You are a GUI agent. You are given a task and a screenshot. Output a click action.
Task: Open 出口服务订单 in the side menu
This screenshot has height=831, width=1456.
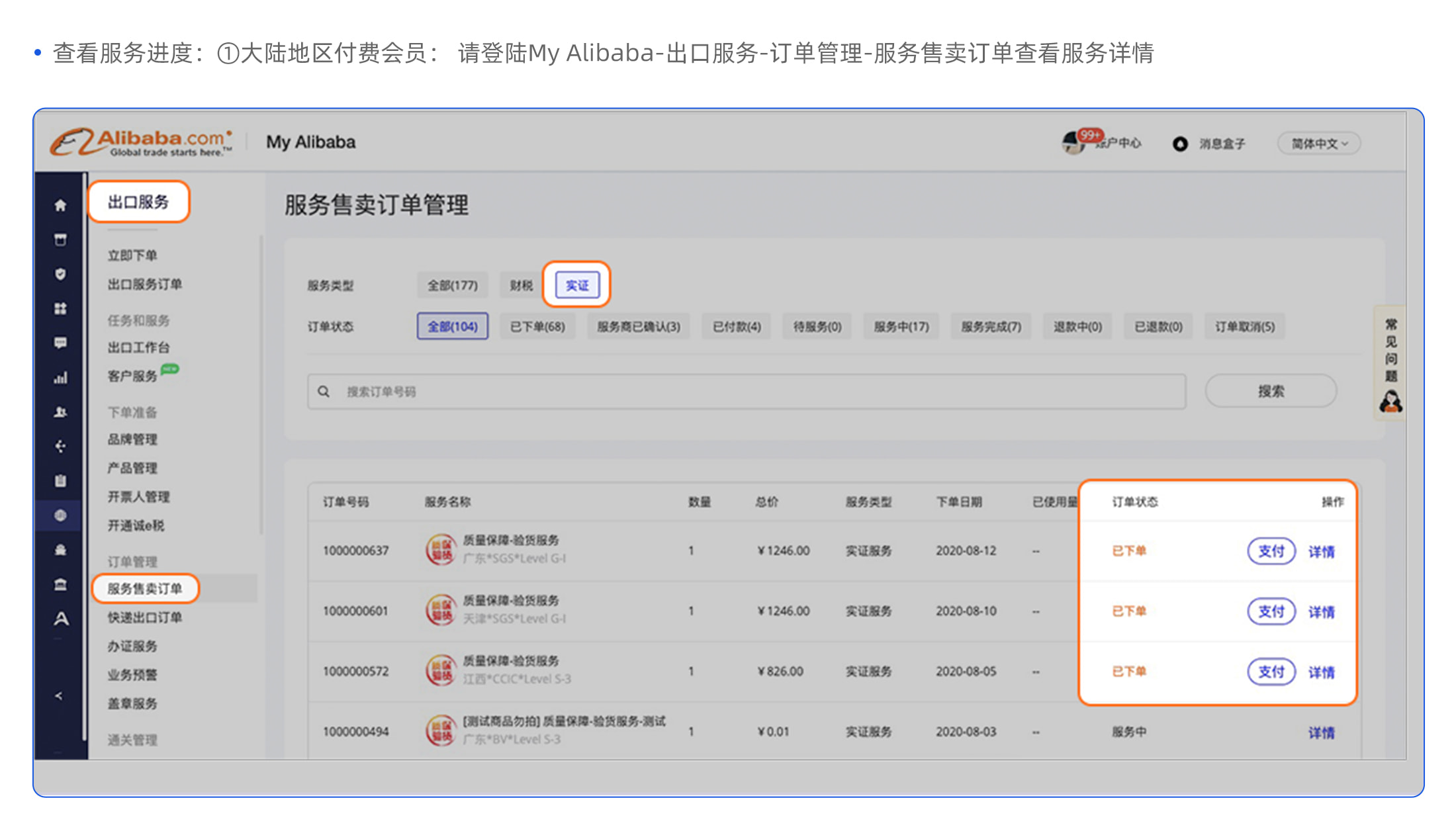tap(144, 284)
